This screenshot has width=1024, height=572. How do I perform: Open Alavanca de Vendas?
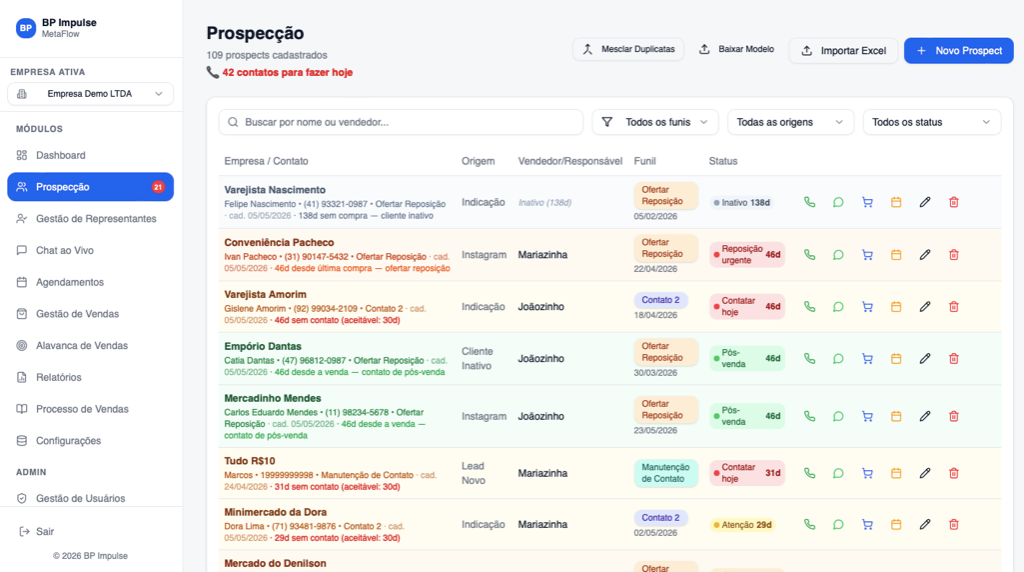90,345
